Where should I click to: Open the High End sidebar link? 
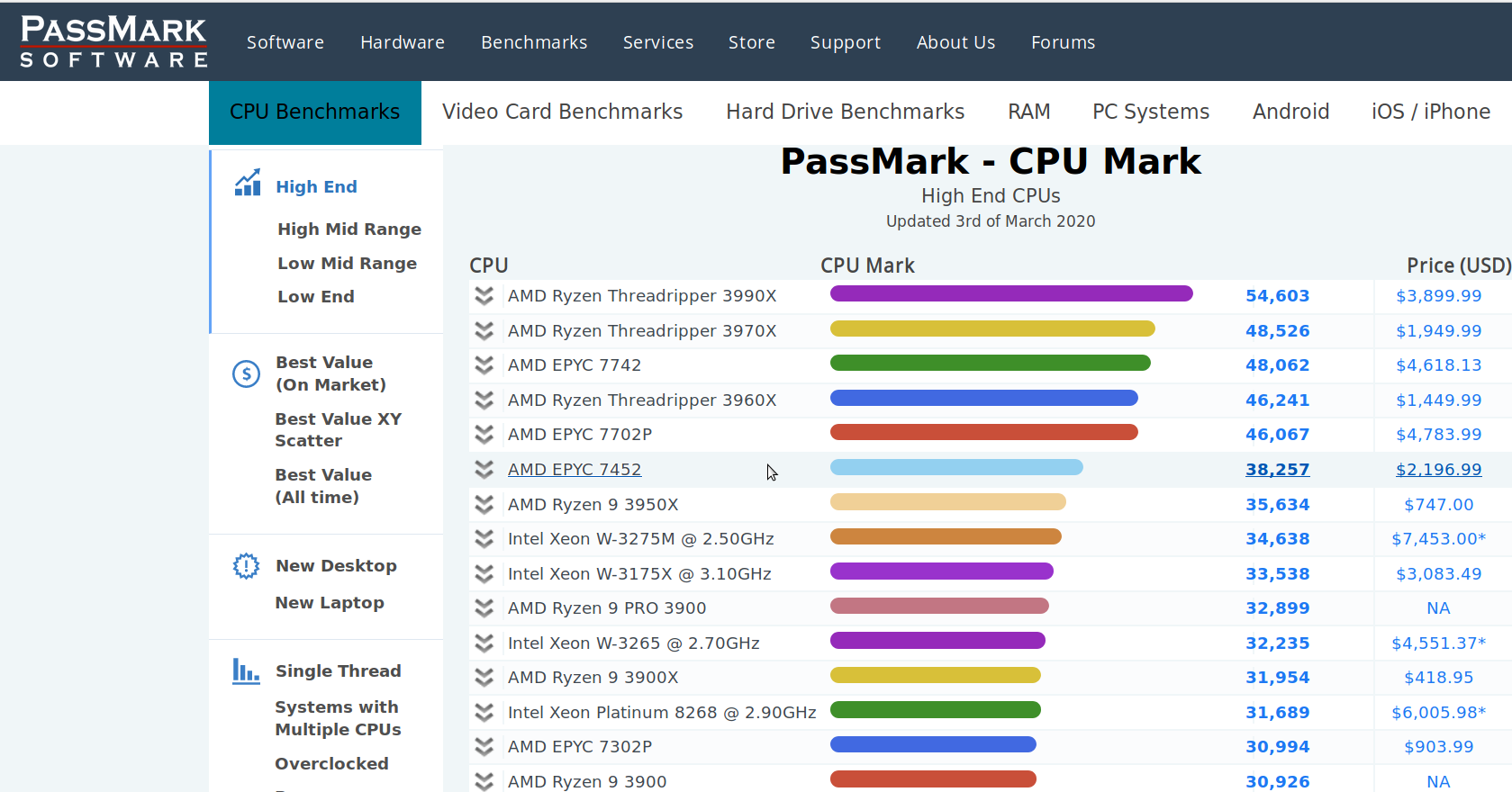click(x=316, y=187)
